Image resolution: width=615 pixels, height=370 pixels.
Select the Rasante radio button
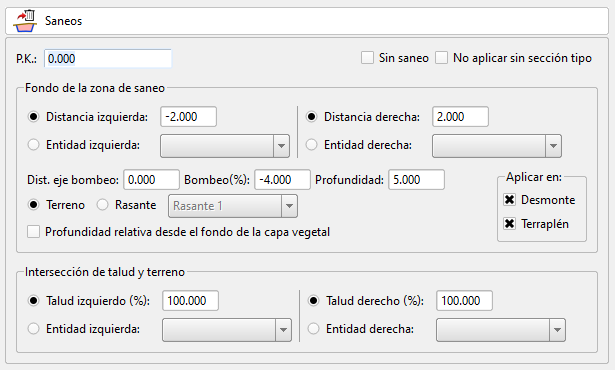[102, 205]
